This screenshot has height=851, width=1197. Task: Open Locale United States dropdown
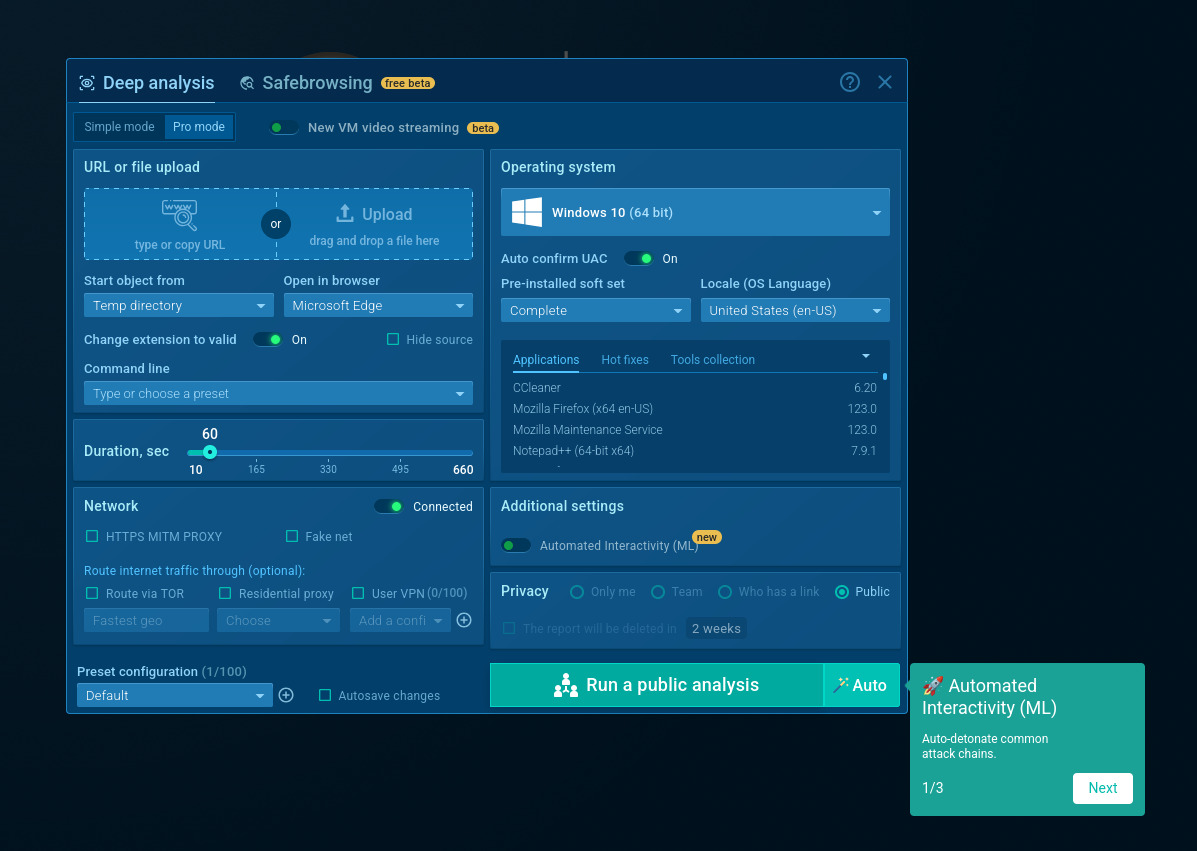tap(795, 311)
